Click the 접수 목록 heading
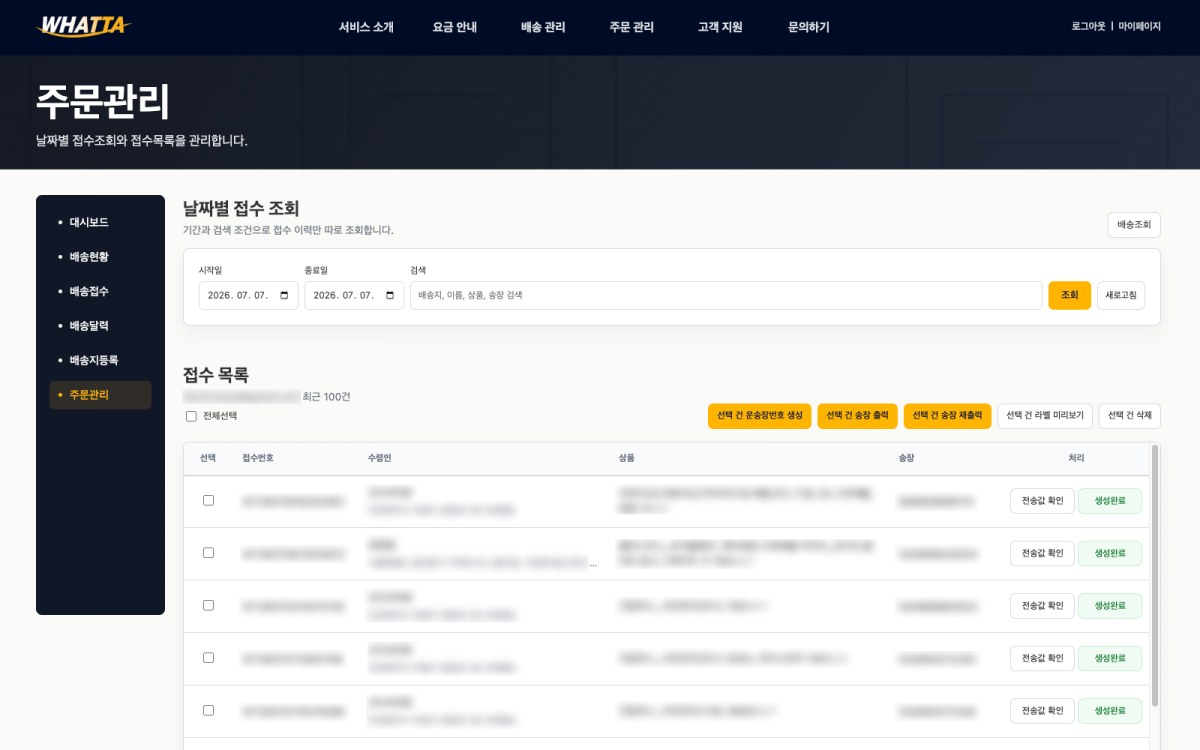Image resolution: width=1200 pixels, height=750 pixels. click(216, 375)
